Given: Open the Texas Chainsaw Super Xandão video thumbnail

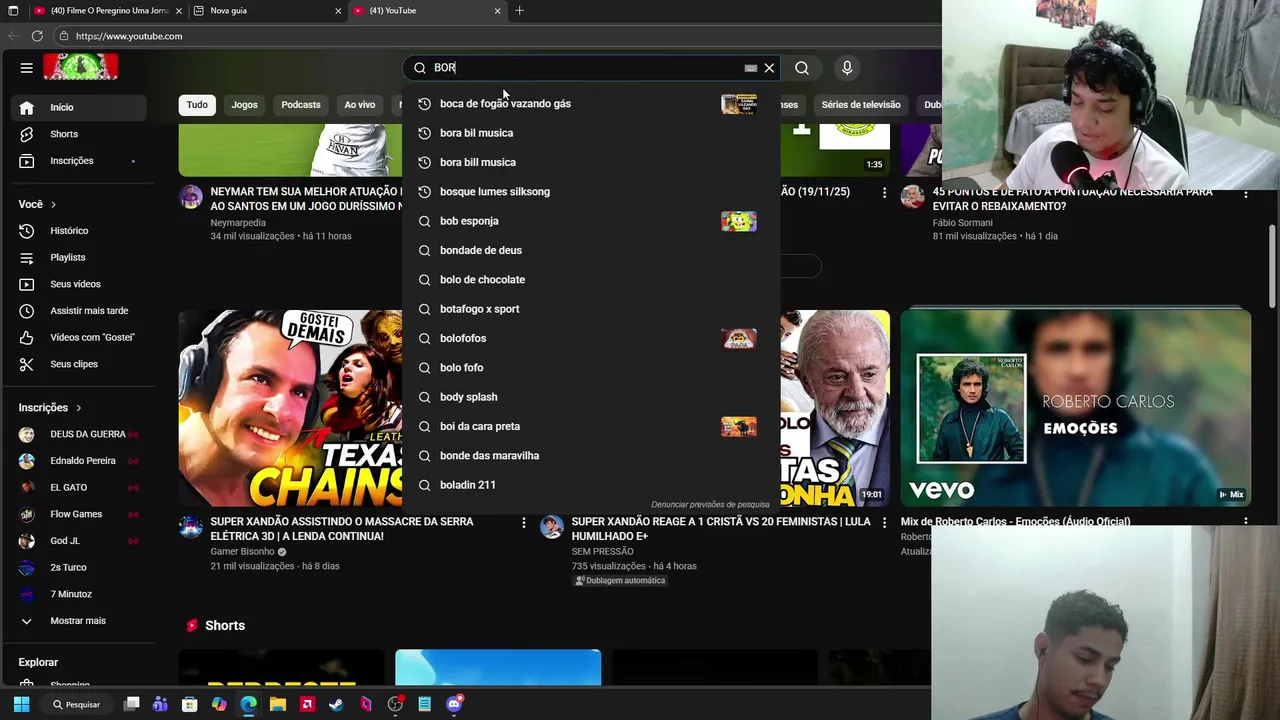Looking at the screenshot, I should (x=290, y=408).
